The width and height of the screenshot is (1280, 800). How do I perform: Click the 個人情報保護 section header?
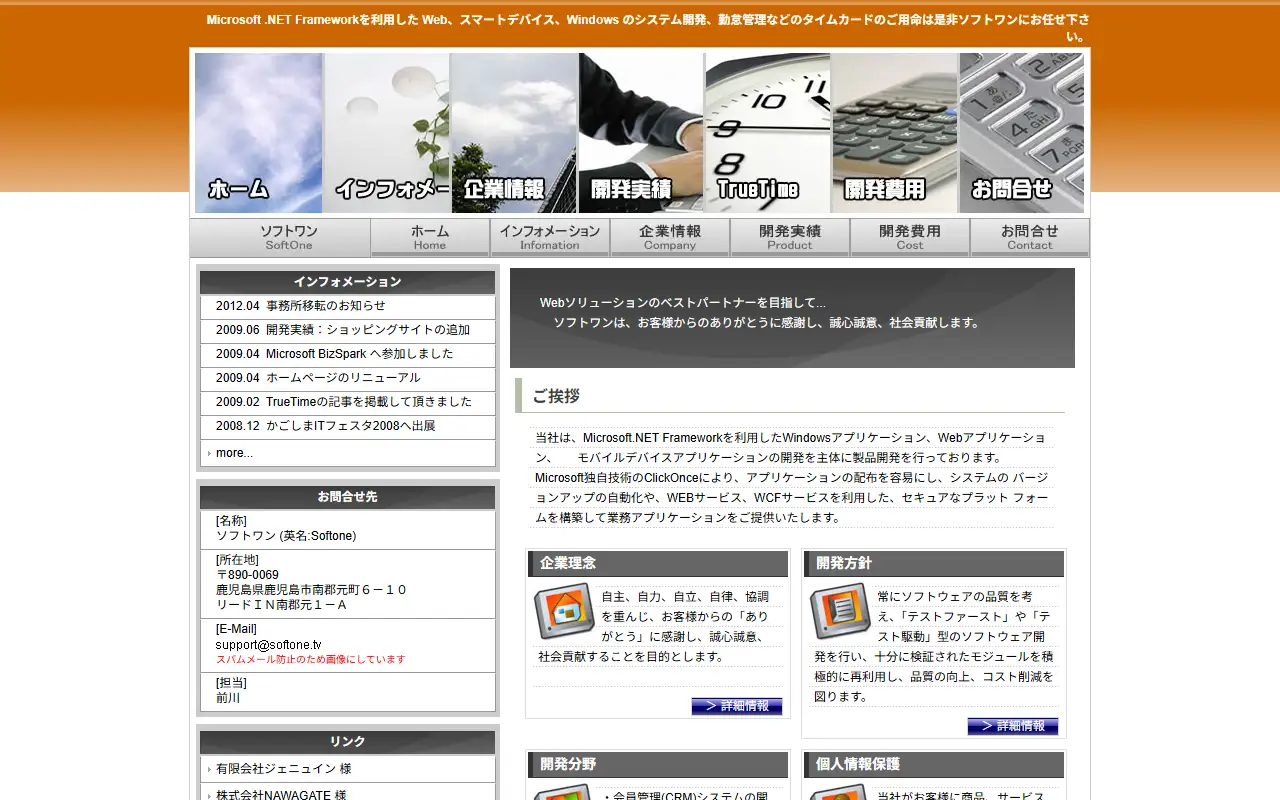click(934, 765)
